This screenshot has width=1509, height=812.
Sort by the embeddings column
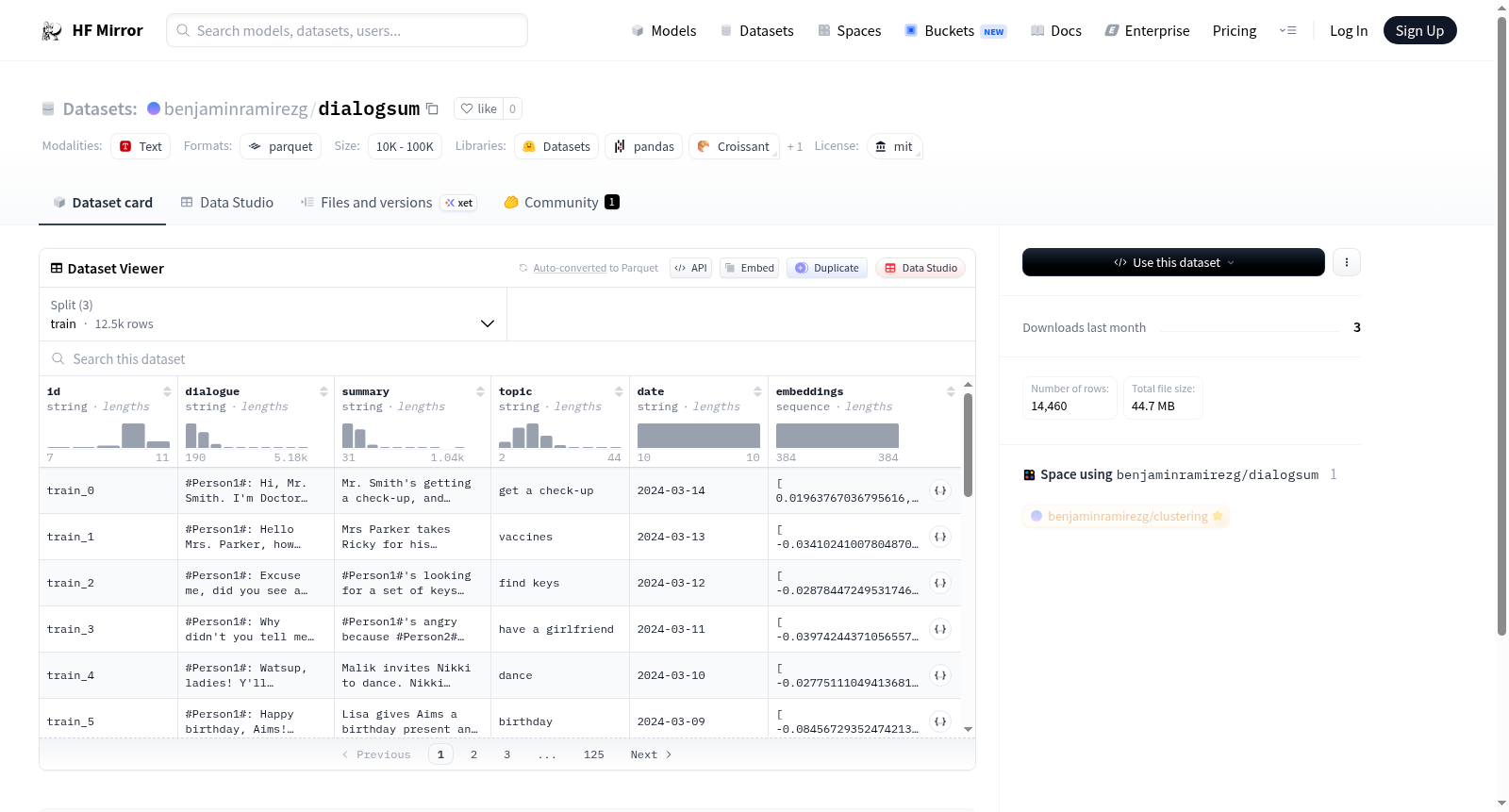coord(951,391)
